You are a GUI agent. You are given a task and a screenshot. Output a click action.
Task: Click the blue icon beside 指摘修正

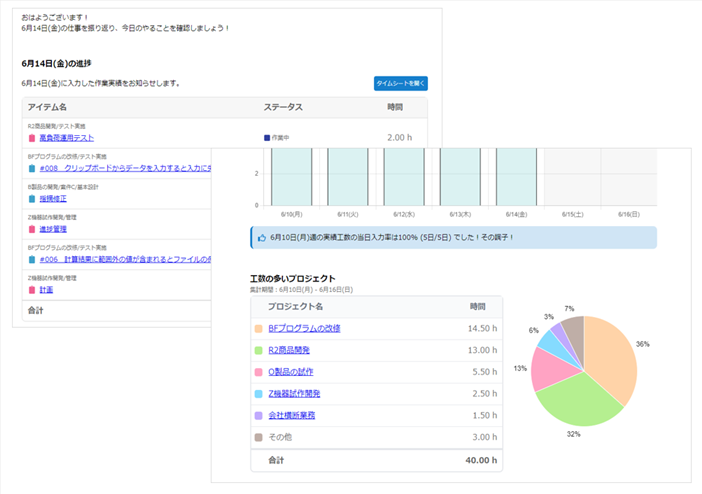click(x=32, y=199)
